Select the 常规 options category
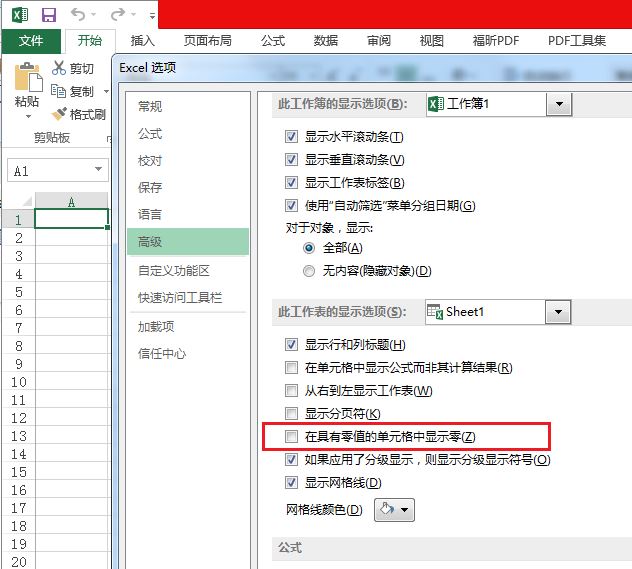Viewport: 632px width, 569px height. tap(188, 107)
